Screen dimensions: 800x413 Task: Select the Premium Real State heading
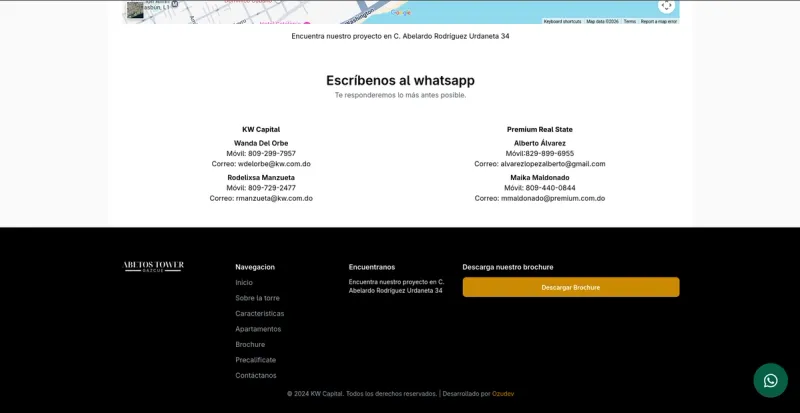(540, 129)
